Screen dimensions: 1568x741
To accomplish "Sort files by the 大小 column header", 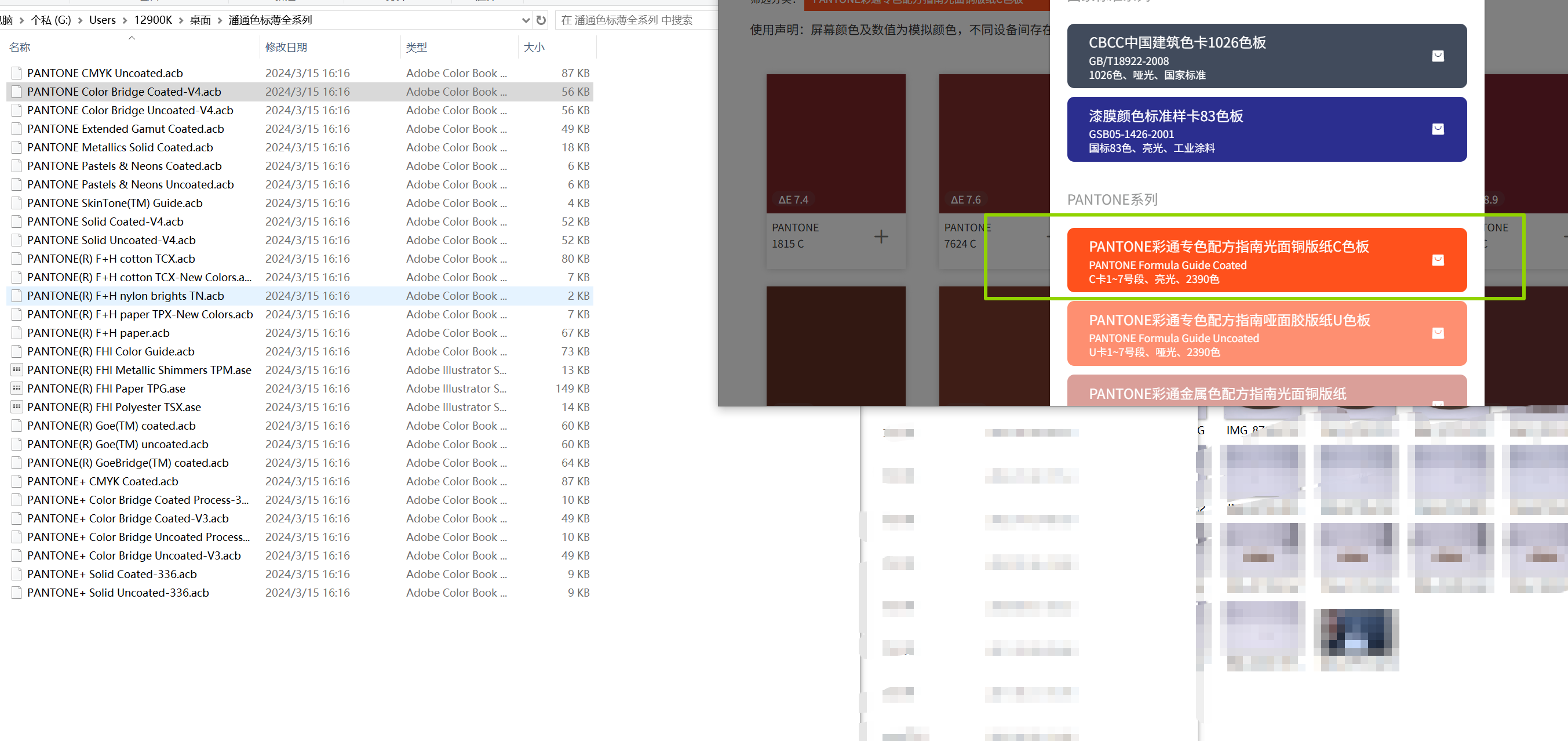I will point(534,47).
